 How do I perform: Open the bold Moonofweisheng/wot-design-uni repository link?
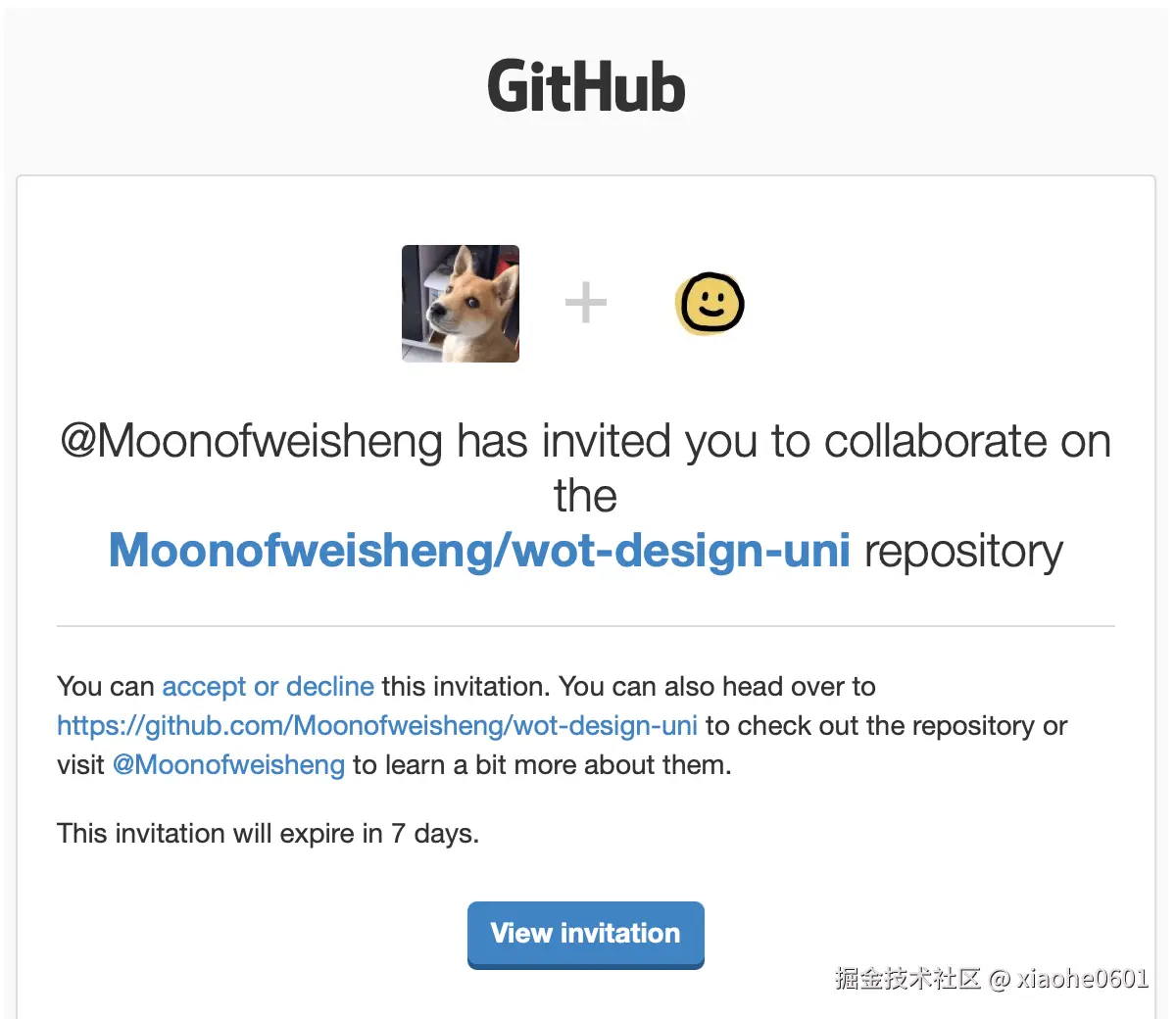click(x=479, y=551)
